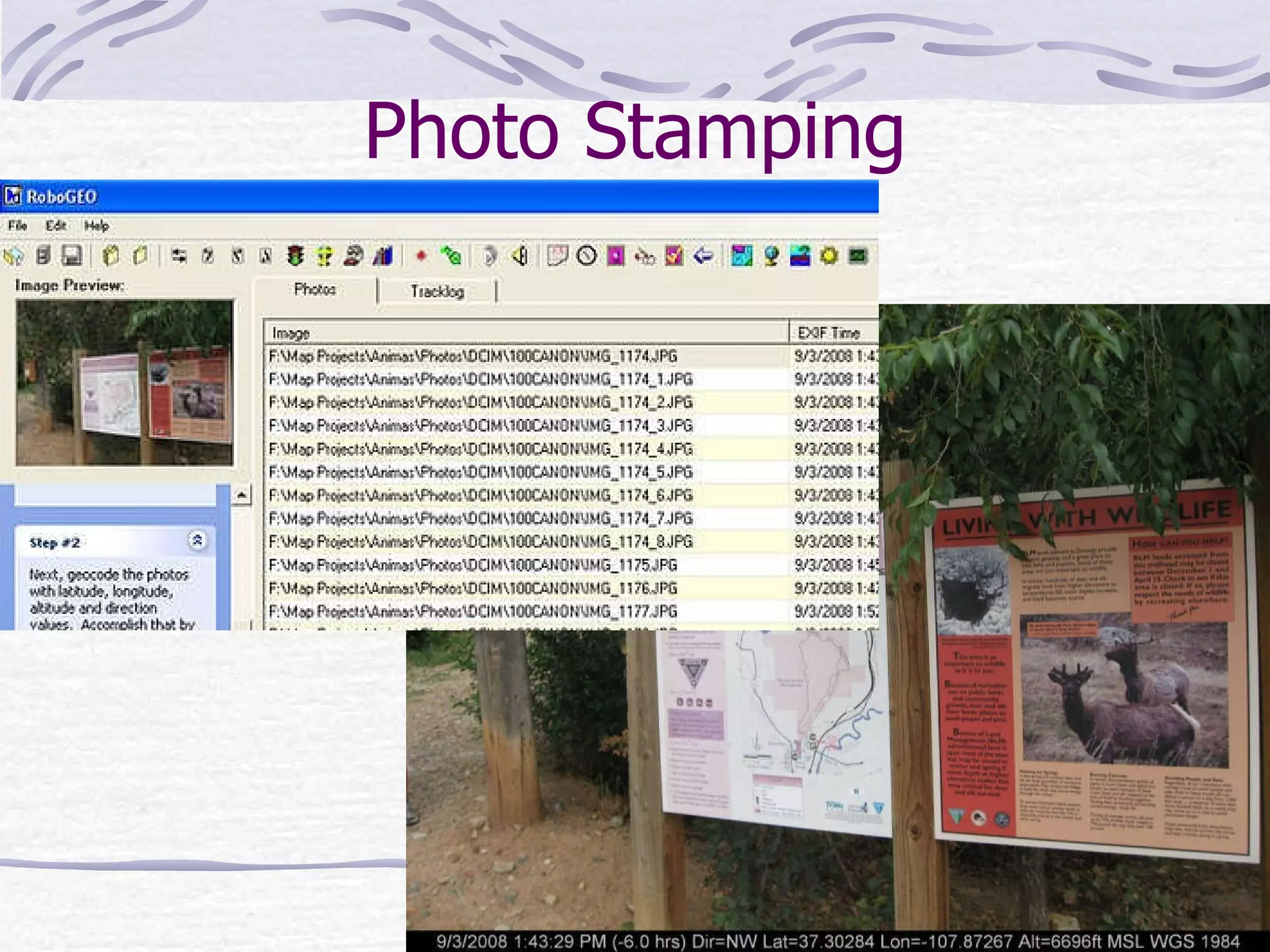Select the IMG_1174_7.JPG row
The height and width of the screenshot is (952, 1270).
(571, 518)
